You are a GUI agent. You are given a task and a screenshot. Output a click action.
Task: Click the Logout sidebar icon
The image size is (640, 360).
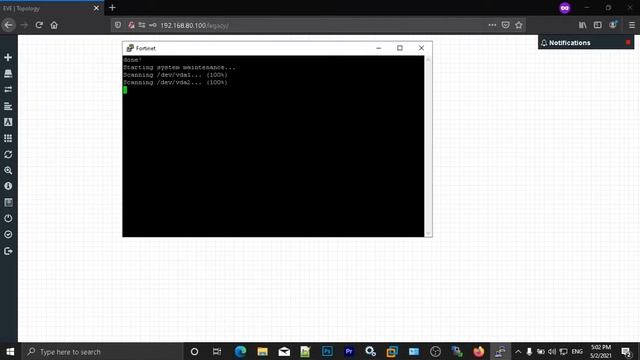pos(8,251)
